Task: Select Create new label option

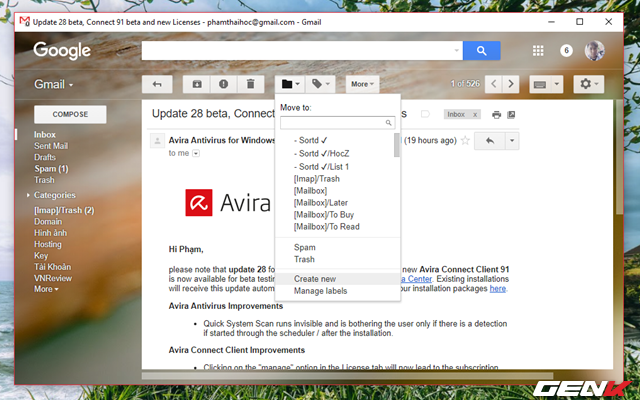Action: pyautogui.click(x=338, y=279)
